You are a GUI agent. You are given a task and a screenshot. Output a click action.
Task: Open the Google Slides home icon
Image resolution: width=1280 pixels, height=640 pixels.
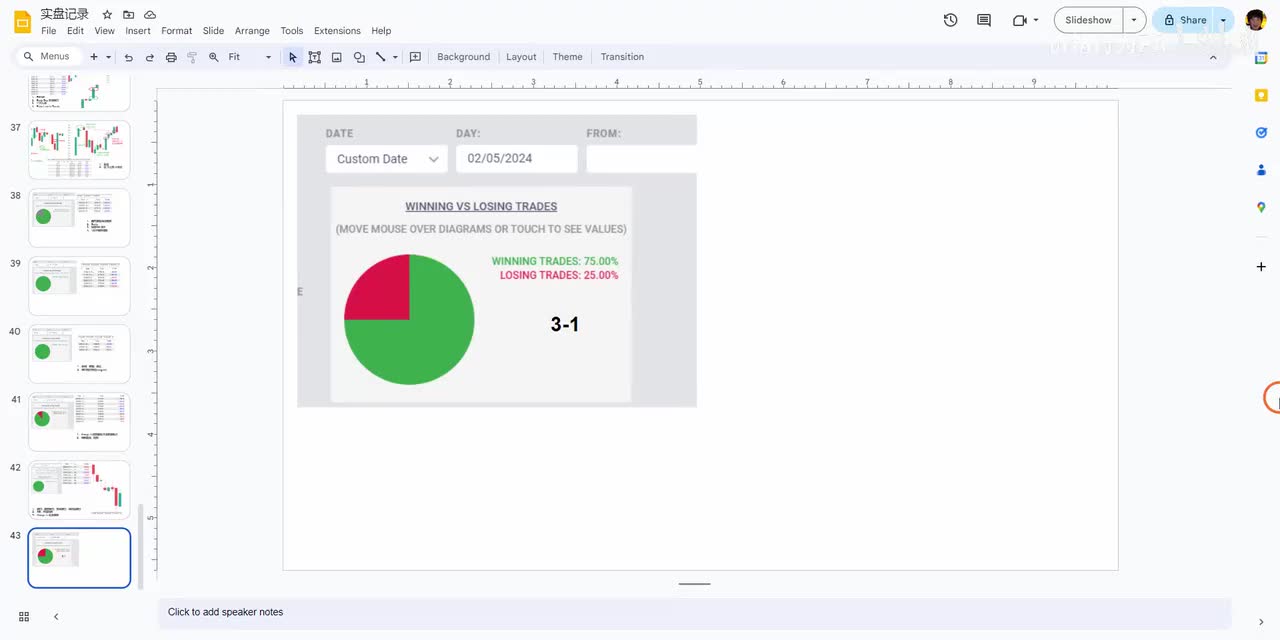point(22,21)
